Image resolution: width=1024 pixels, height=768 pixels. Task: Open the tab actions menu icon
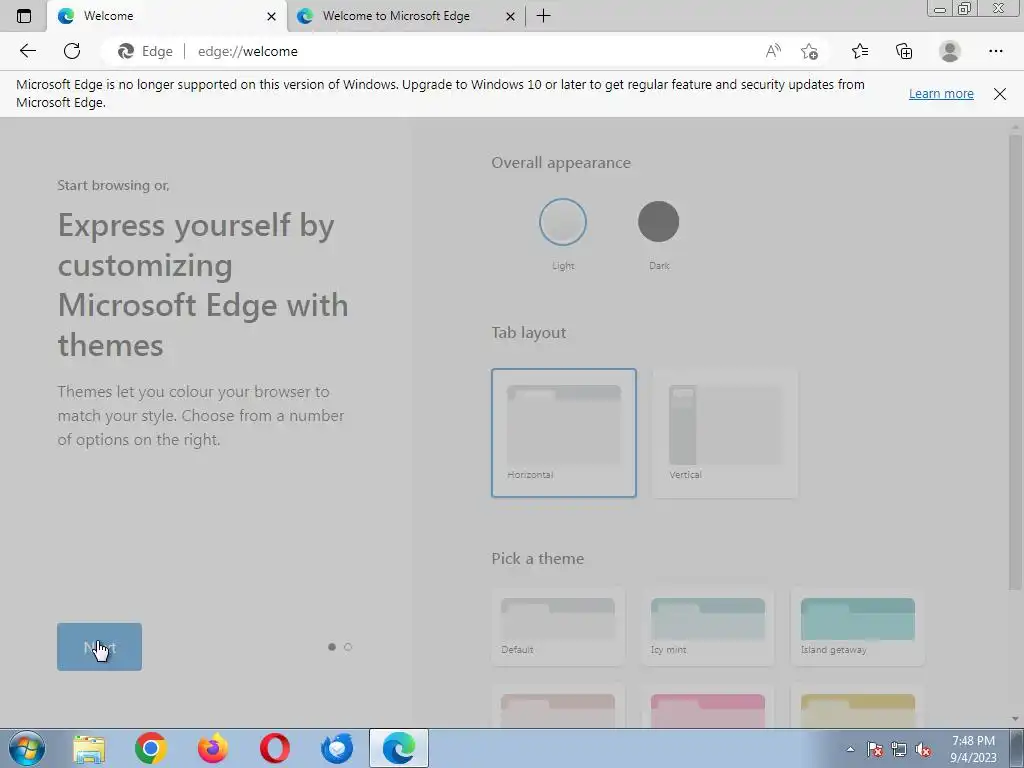tap(24, 16)
